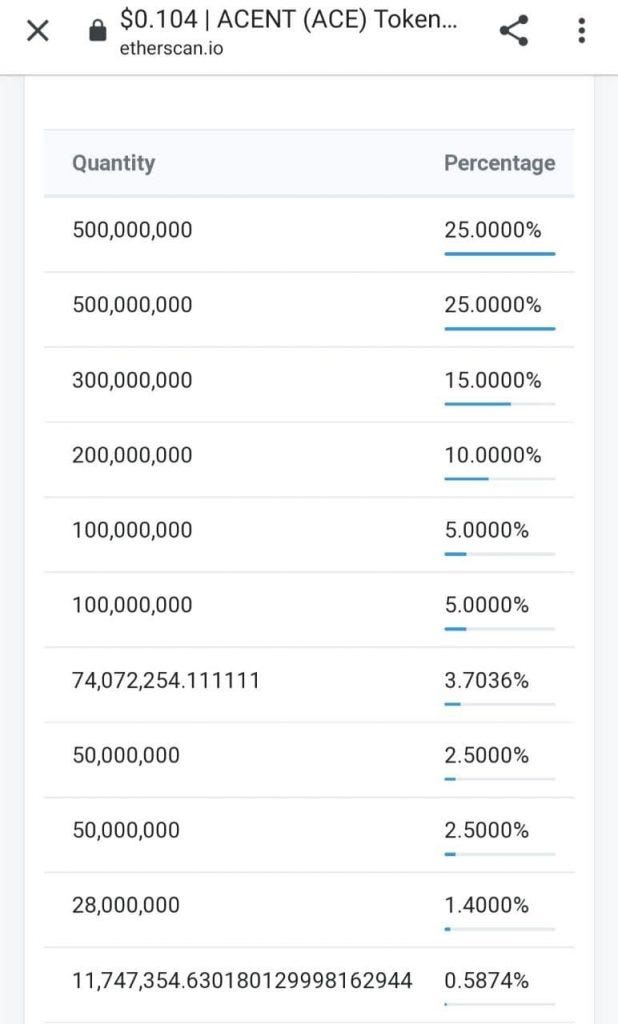
Task: Share the page using share icon
Action: tap(513, 31)
